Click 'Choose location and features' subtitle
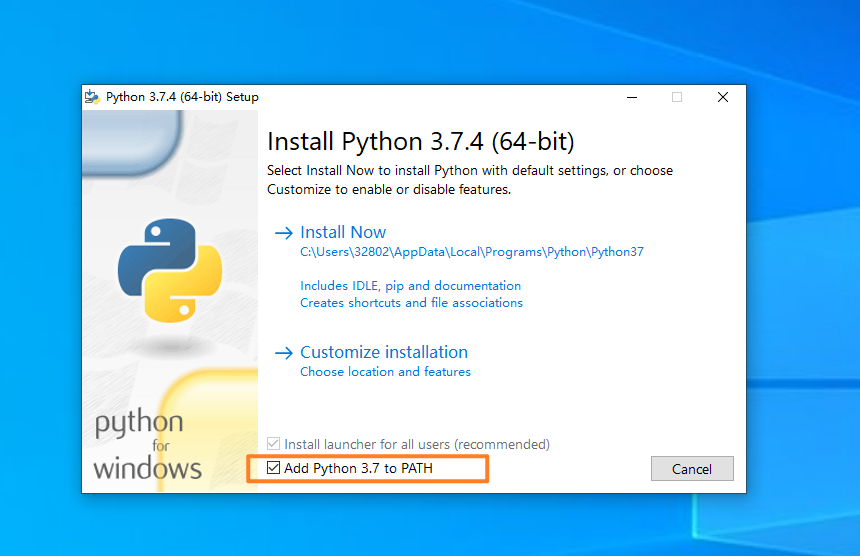 385,372
